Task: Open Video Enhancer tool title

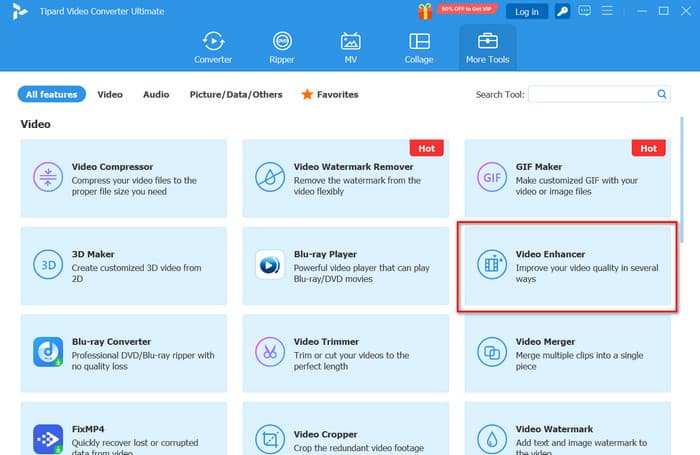Action: (x=550, y=254)
